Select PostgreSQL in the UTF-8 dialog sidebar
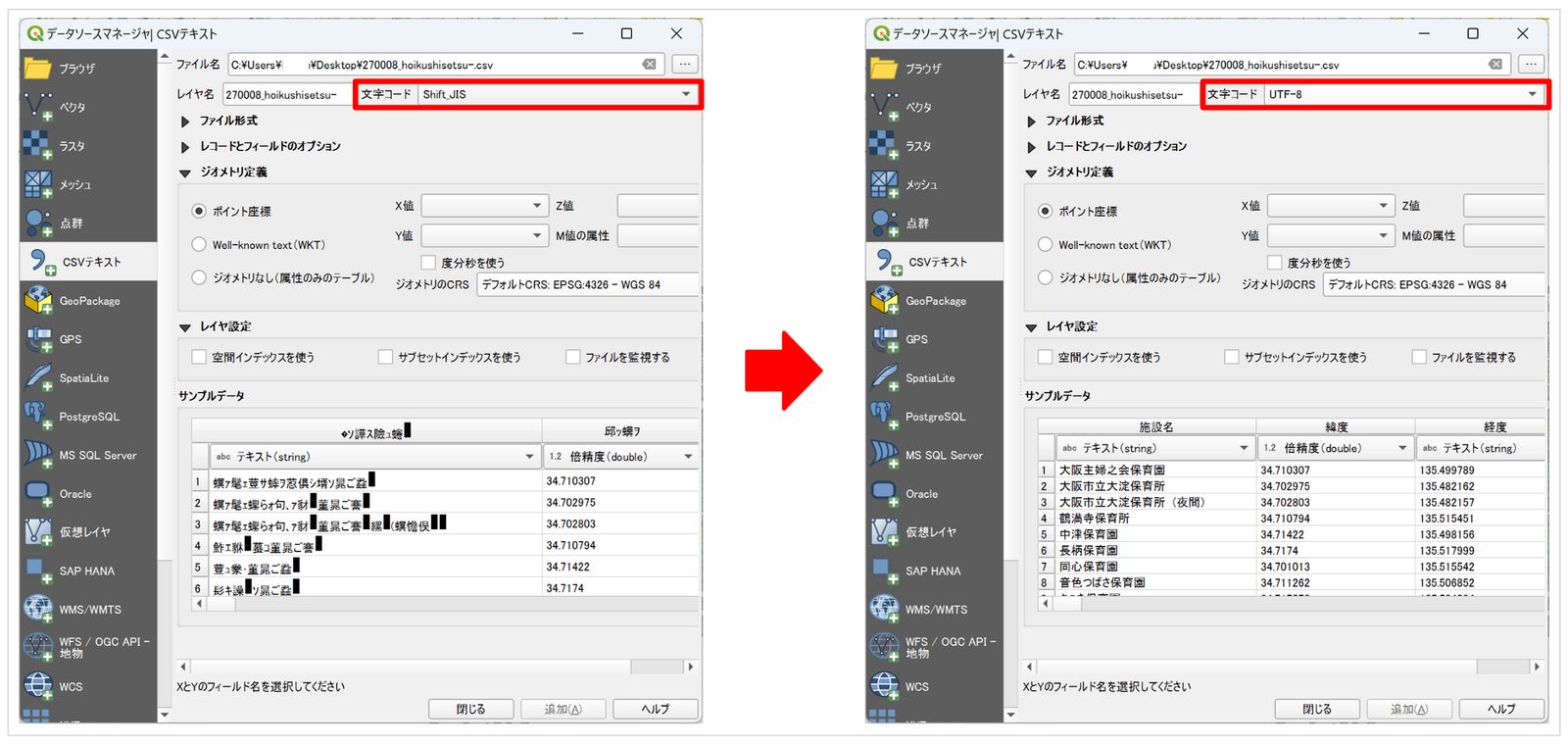The width and height of the screenshot is (1568, 745). tap(934, 417)
